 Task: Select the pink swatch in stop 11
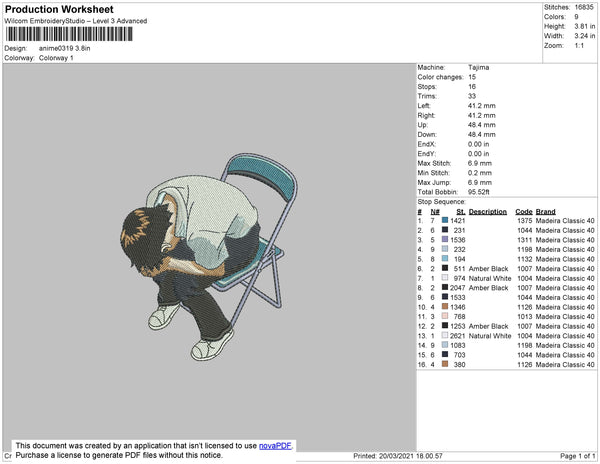444,317
